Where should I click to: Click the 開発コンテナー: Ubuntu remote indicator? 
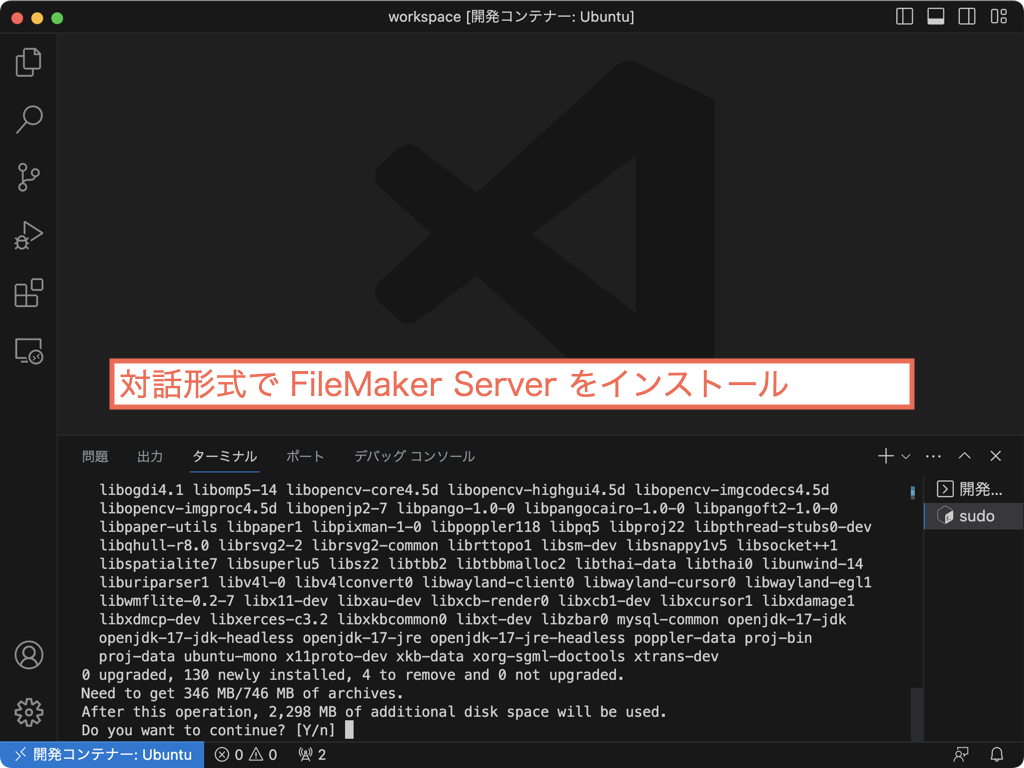coord(103,755)
